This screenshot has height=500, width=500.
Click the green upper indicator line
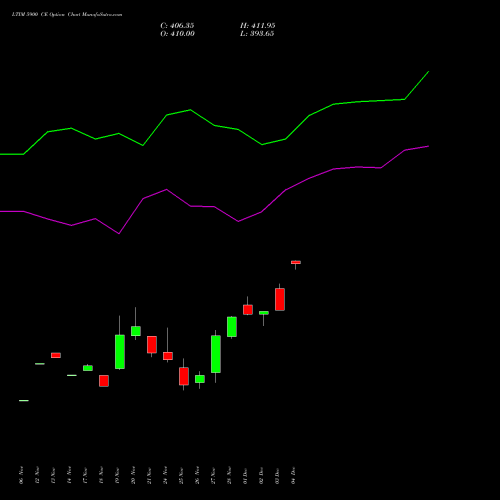pyautogui.click(x=214, y=125)
